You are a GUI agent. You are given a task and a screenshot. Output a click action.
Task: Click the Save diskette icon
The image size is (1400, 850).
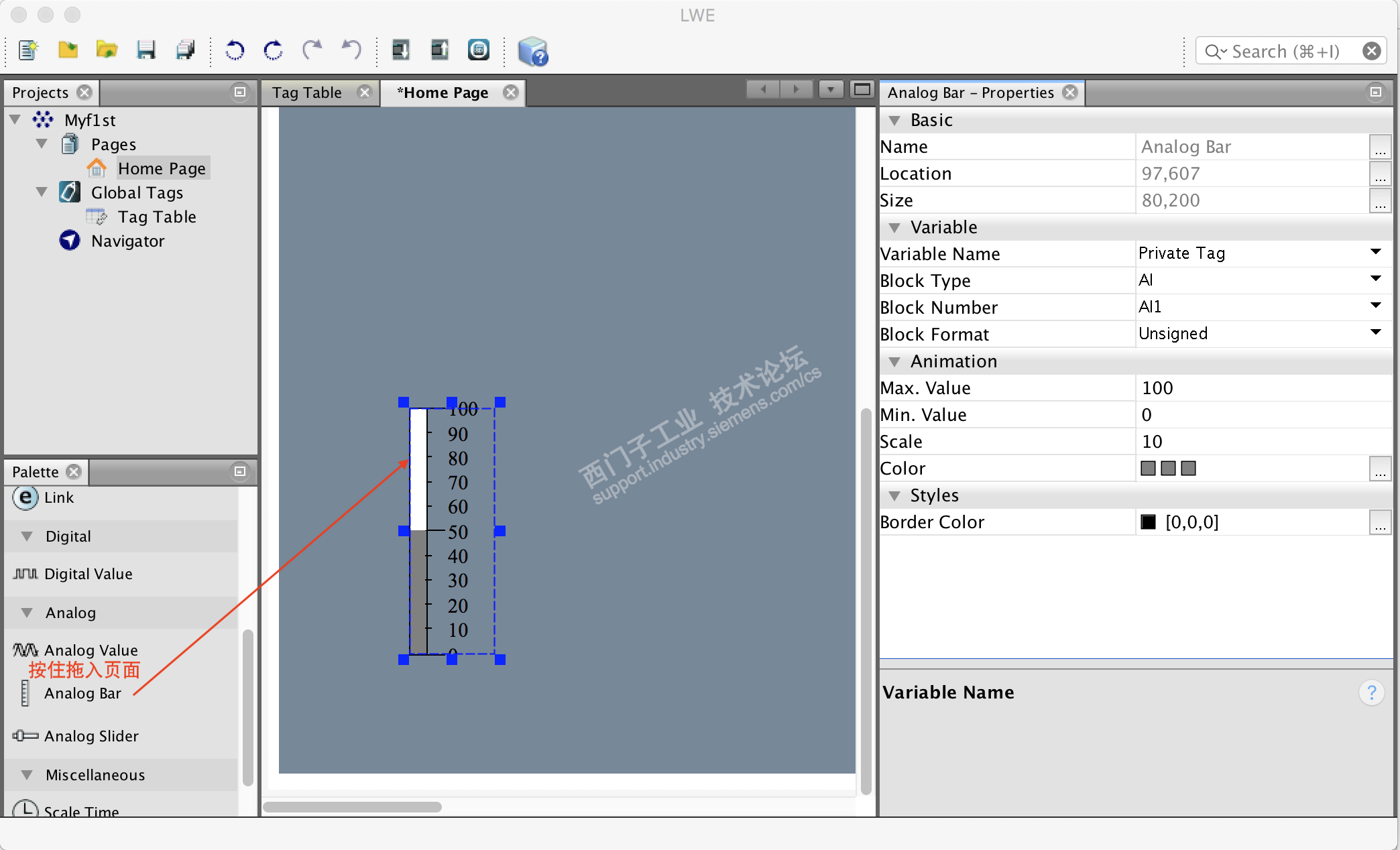pos(145,50)
